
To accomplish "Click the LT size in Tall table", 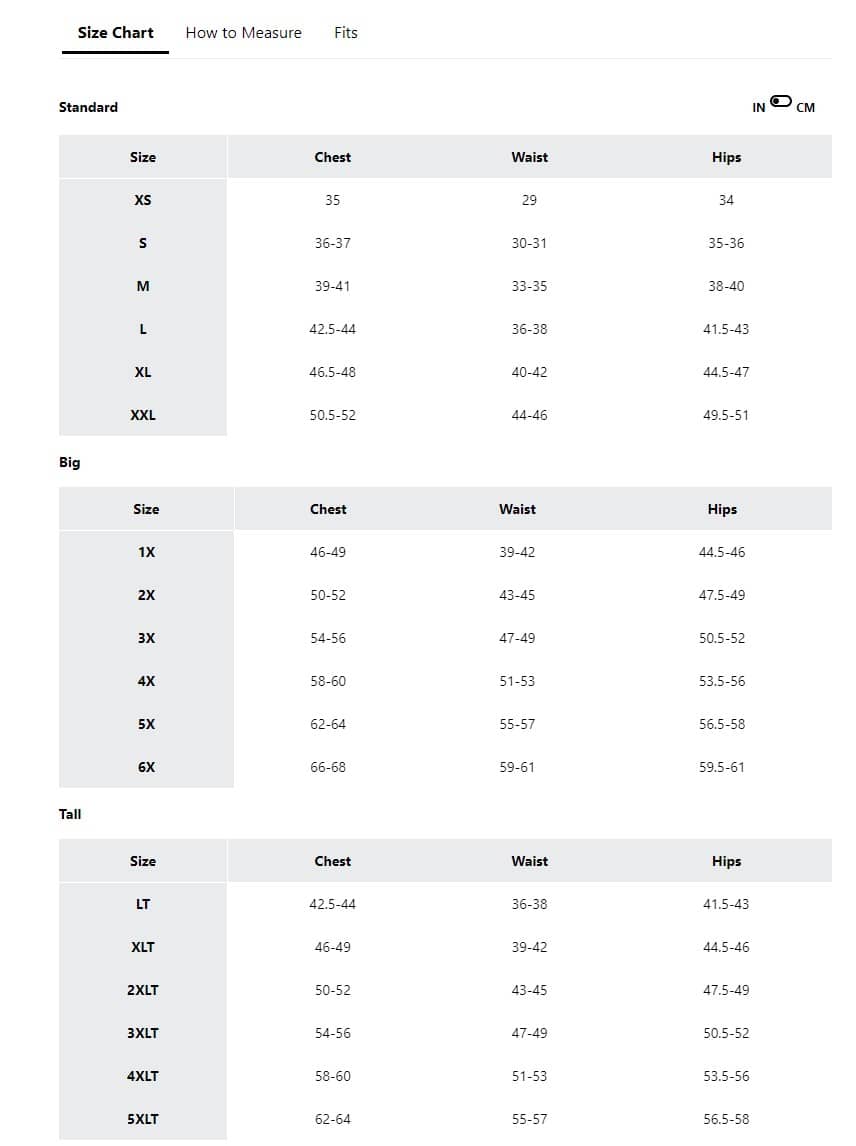I will pos(143,904).
